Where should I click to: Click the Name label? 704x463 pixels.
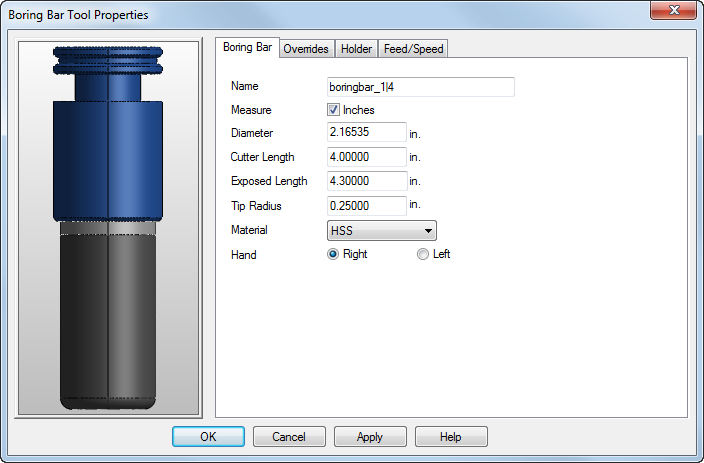[x=245, y=86]
